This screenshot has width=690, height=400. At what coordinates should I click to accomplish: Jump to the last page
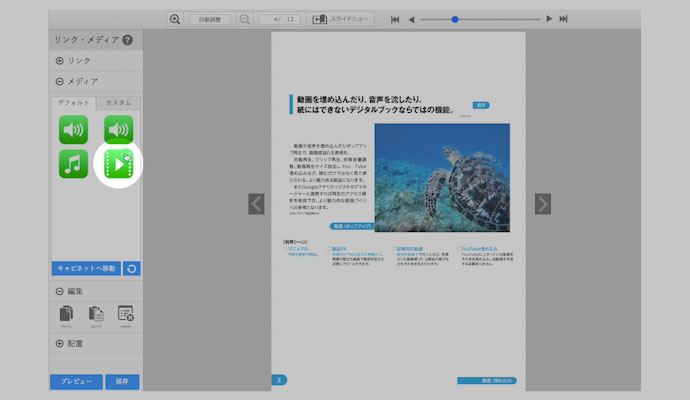(564, 19)
